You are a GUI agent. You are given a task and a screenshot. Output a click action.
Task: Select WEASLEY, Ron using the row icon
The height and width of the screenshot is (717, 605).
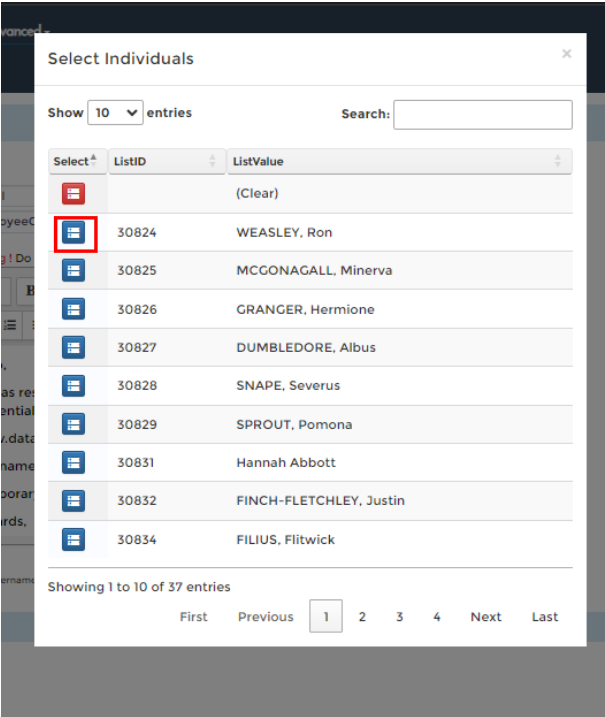tap(73, 233)
